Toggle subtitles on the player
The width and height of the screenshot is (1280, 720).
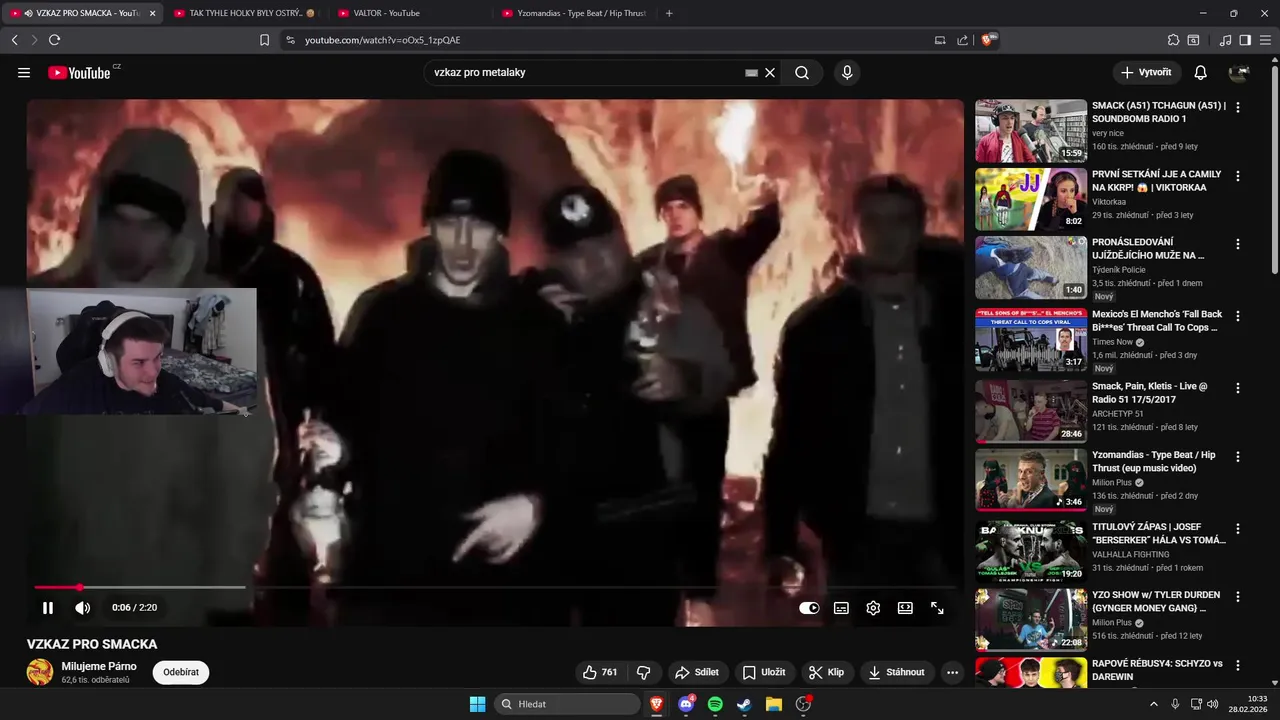coord(841,607)
